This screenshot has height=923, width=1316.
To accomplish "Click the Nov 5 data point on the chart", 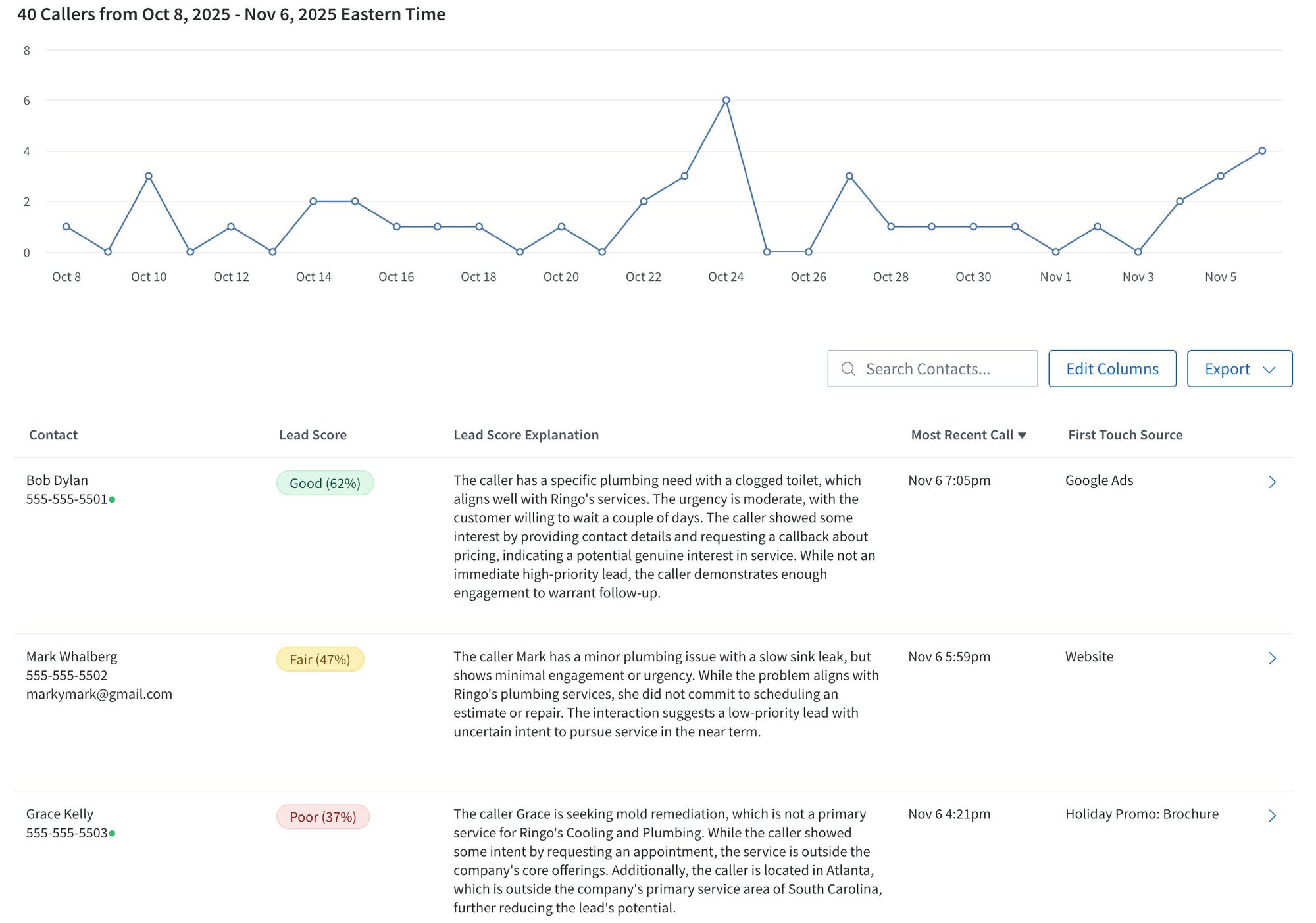I will click(x=1220, y=176).
